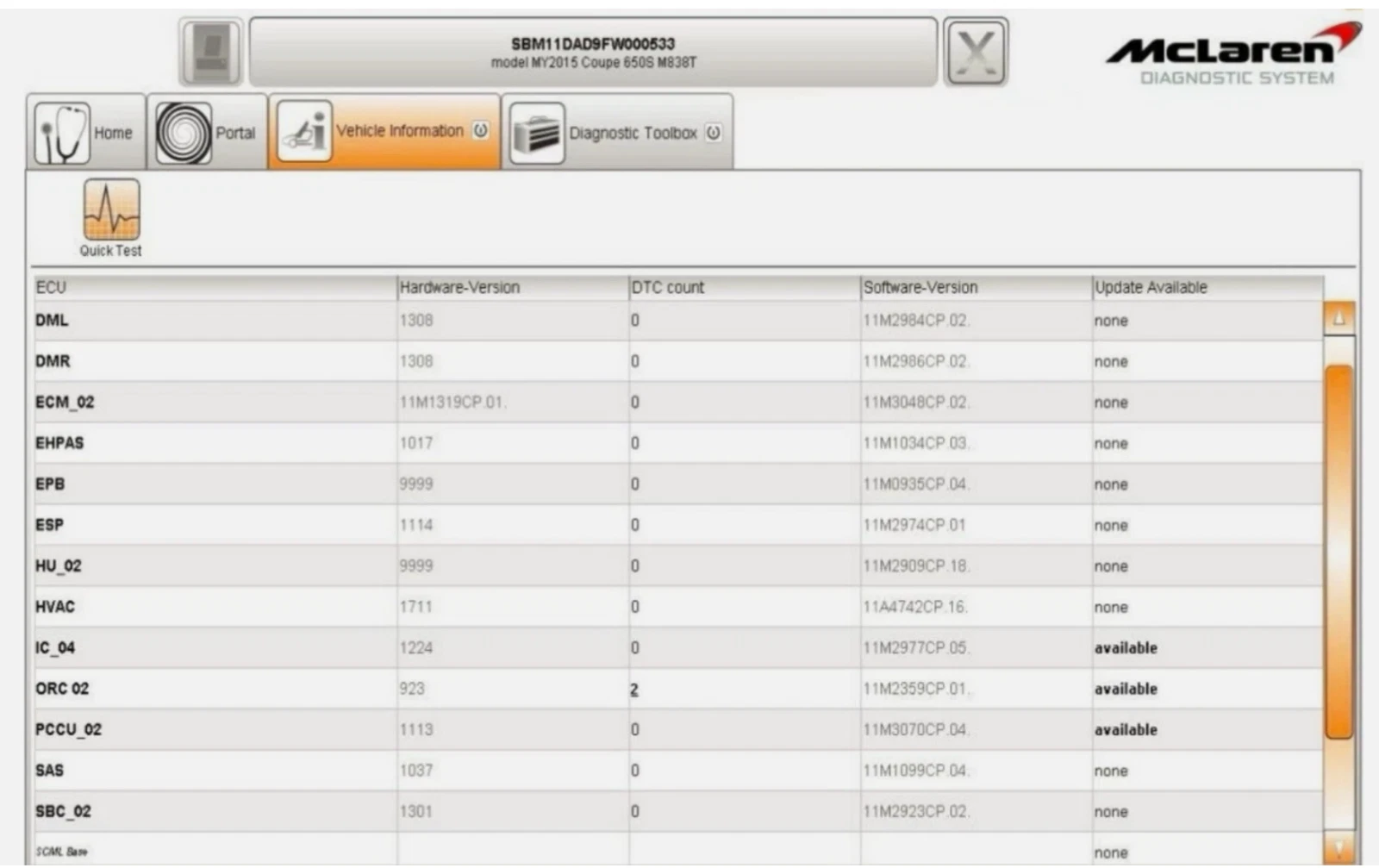Sort by Update Available column header
1379x868 pixels.
click(x=1207, y=287)
